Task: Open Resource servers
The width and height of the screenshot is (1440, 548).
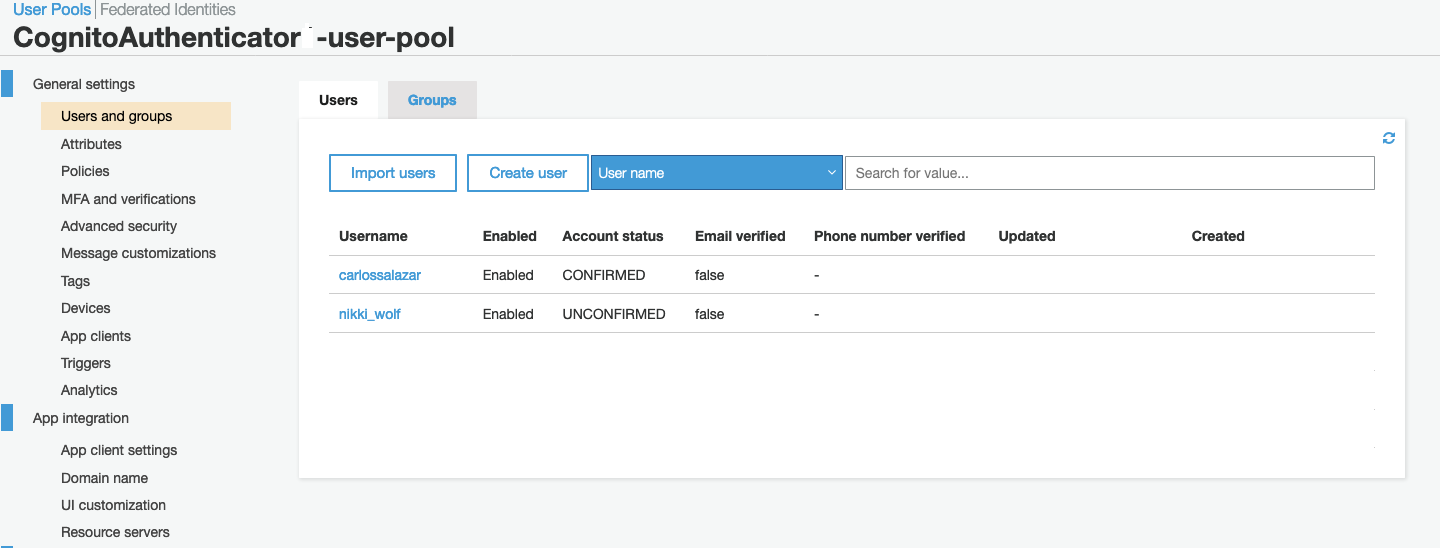Action: click(x=115, y=532)
